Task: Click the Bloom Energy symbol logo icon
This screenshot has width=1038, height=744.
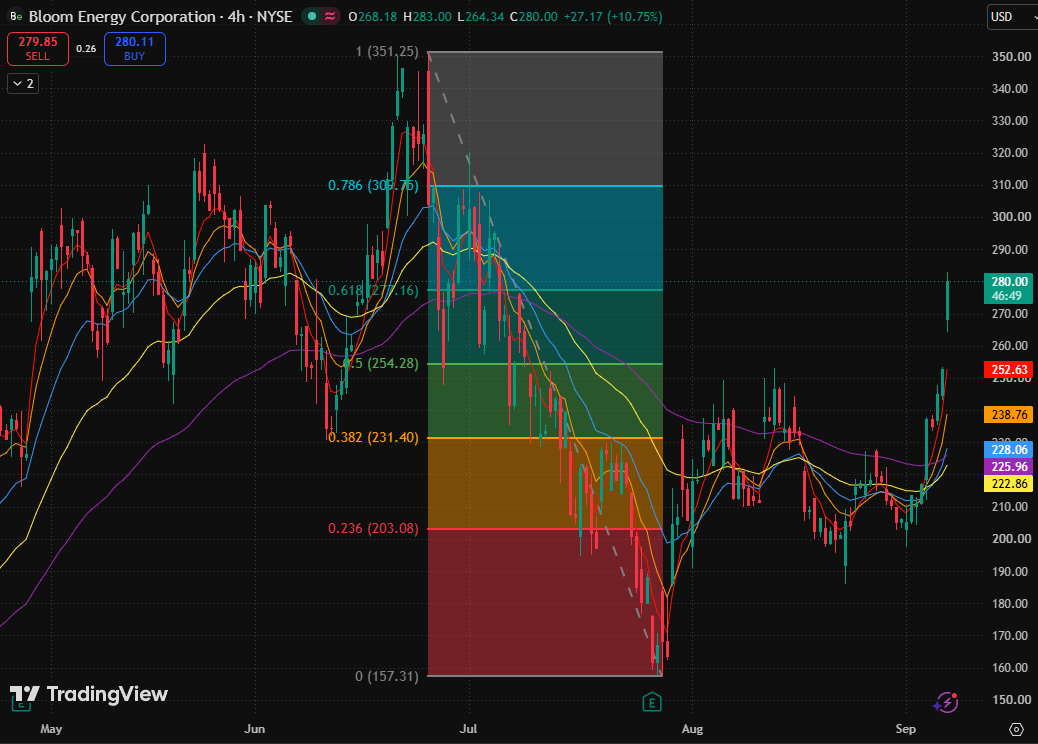Action: tap(16, 17)
